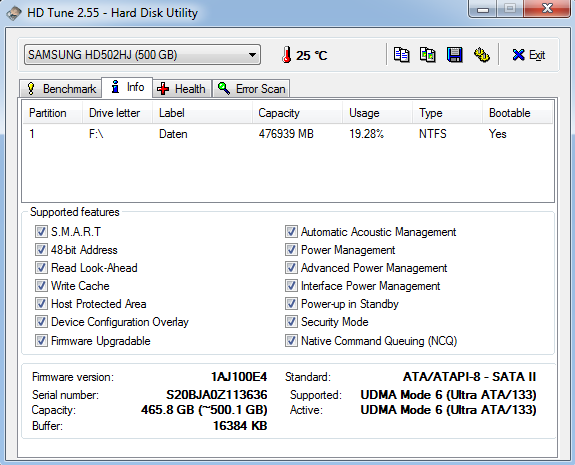Image resolution: width=575 pixels, height=465 pixels.
Task: Open the options wrench icon
Action: click(x=481, y=55)
